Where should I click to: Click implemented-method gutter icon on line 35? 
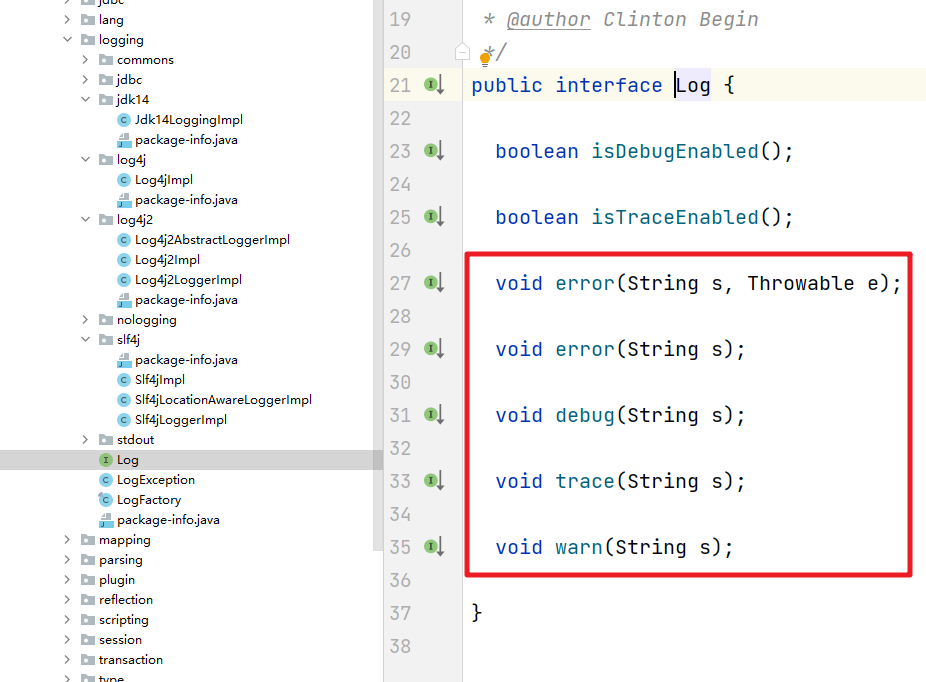pyautogui.click(x=434, y=547)
